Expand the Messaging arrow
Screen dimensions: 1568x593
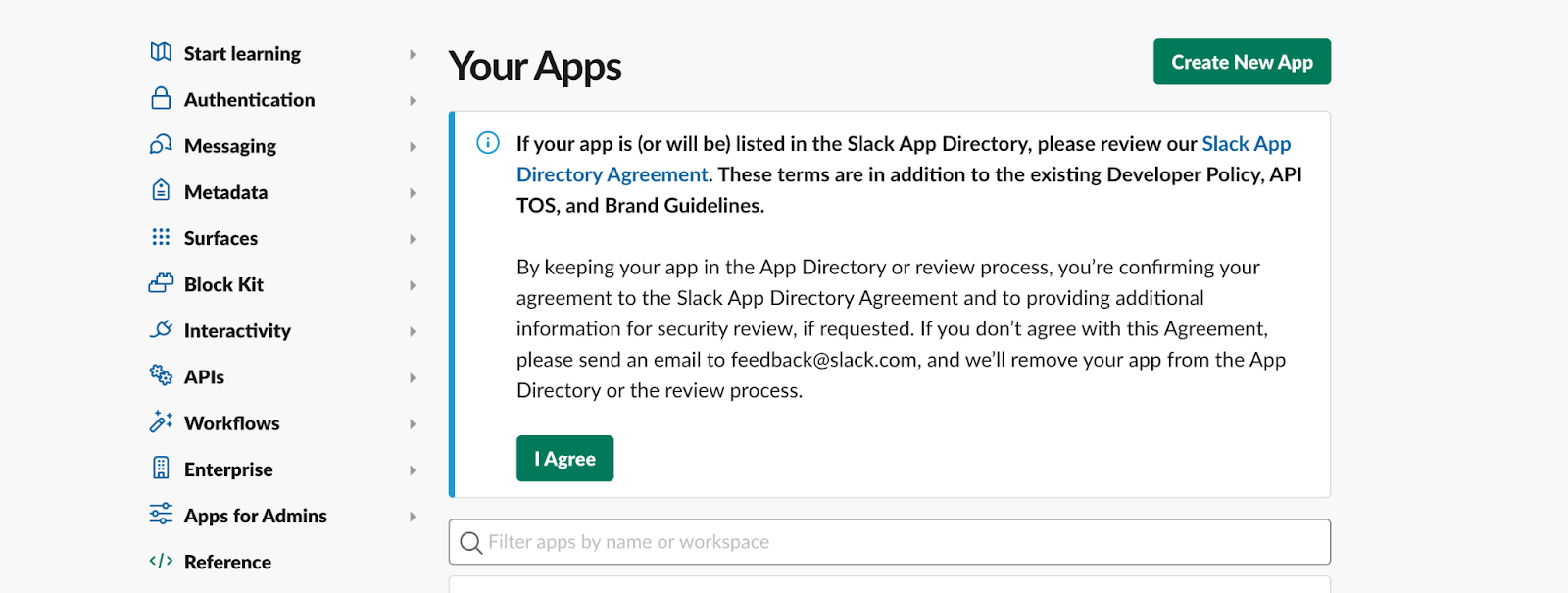pyautogui.click(x=413, y=146)
